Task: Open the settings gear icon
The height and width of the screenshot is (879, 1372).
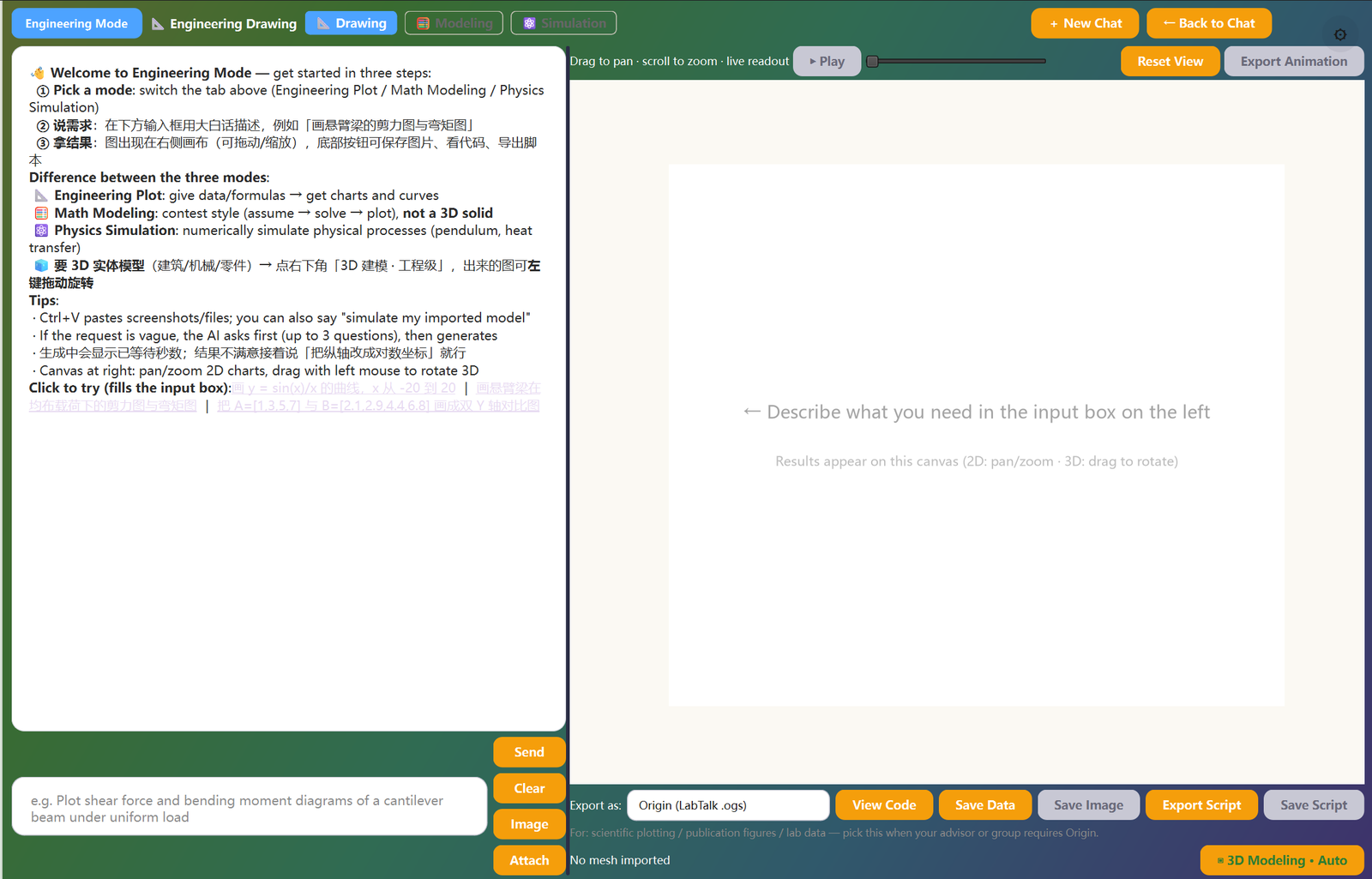Action: tap(1340, 34)
